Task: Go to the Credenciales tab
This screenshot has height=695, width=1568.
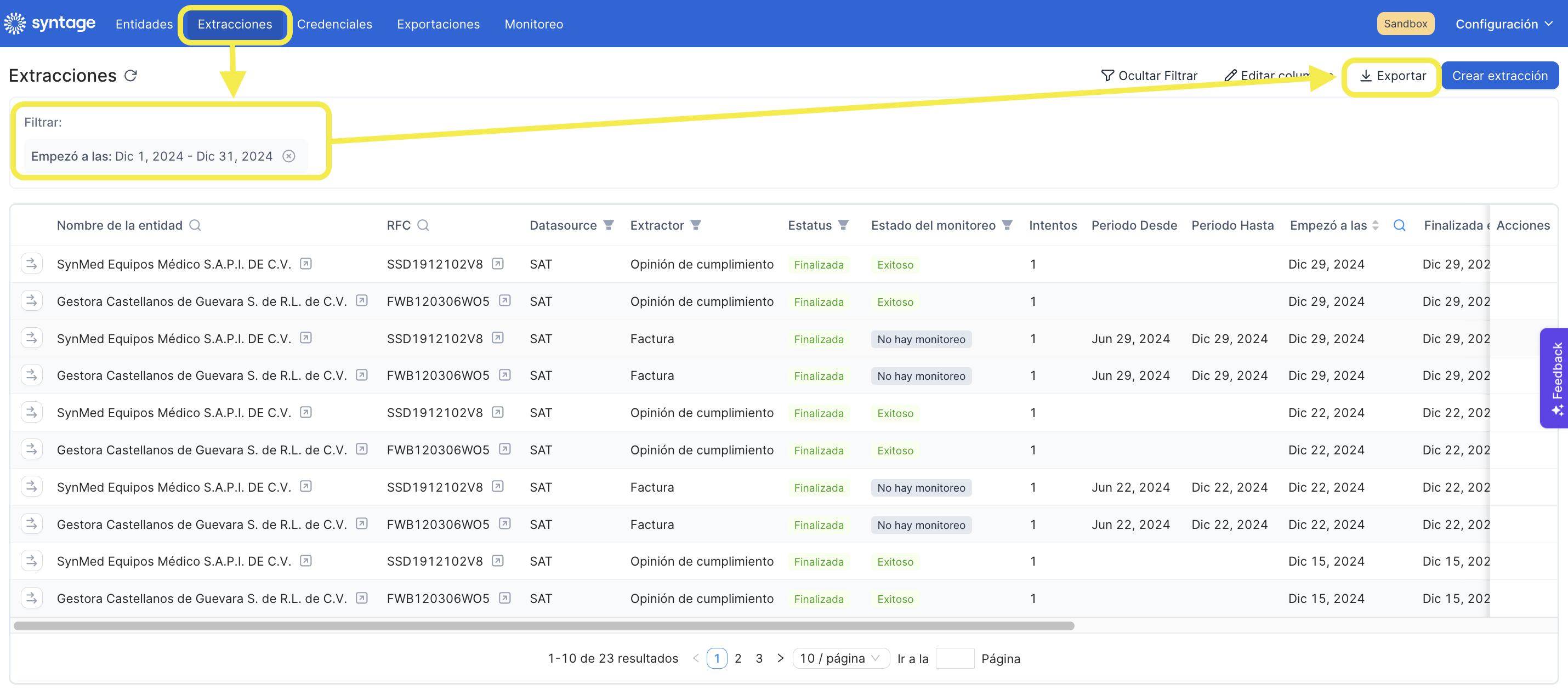Action: click(x=334, y=24)
